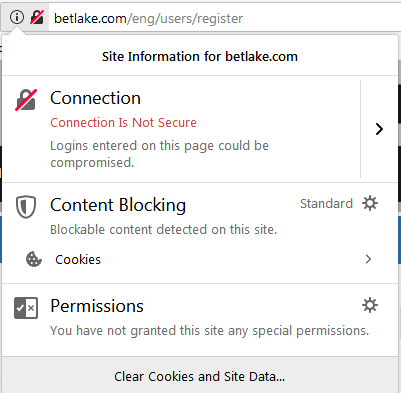
Task: Expand the Cookies chevron
Action: (x=368, y=259)
